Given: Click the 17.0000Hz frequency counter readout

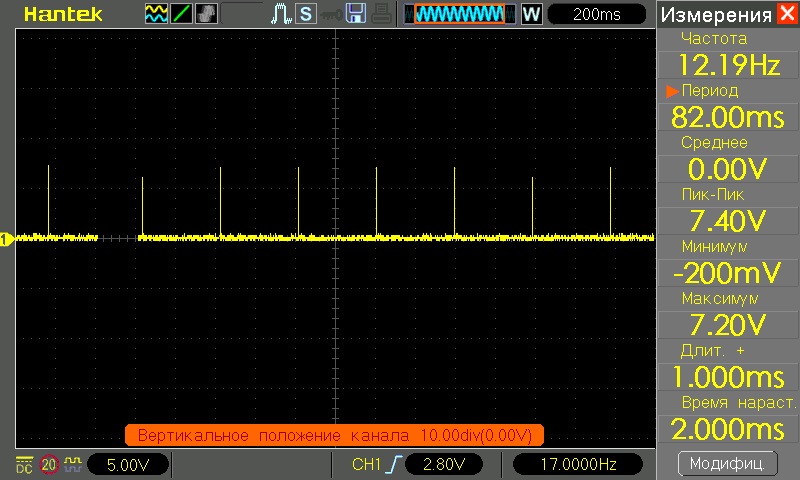Looking at the screenshot, I should click(578, 464).
